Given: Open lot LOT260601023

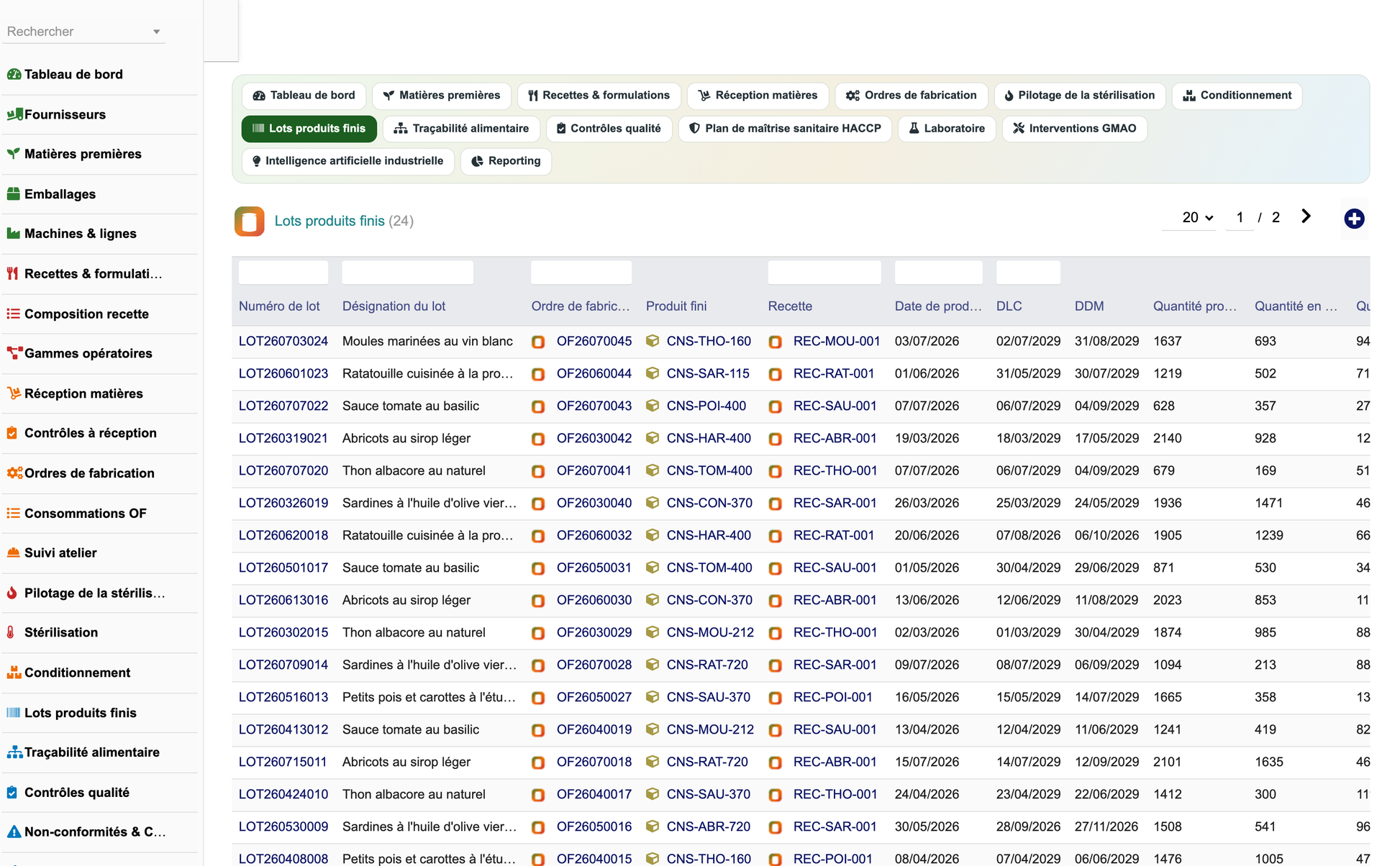Looking at the screenshot, I should (x=283, y=373).
